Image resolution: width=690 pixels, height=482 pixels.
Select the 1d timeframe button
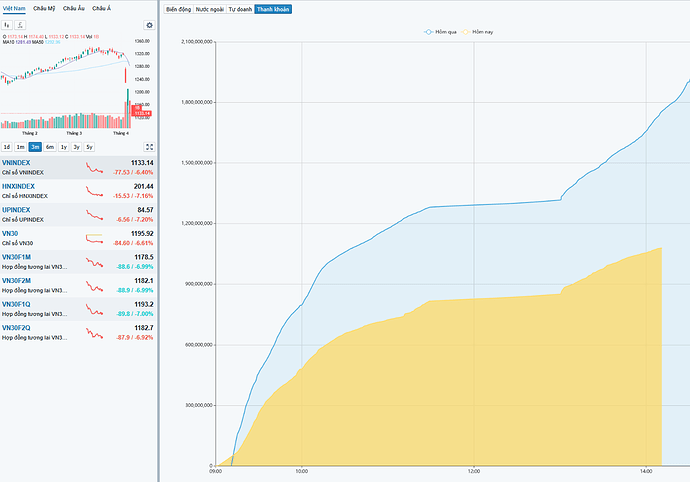(7, 146)
